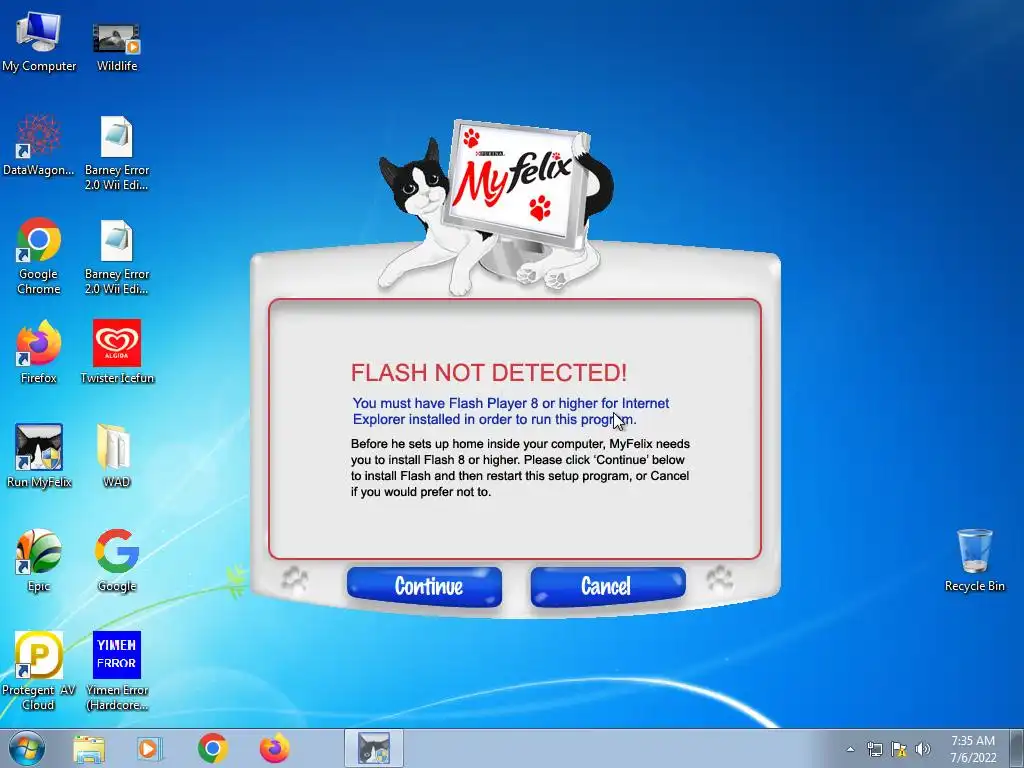Open My Computer desktop icon

(39, 41)
